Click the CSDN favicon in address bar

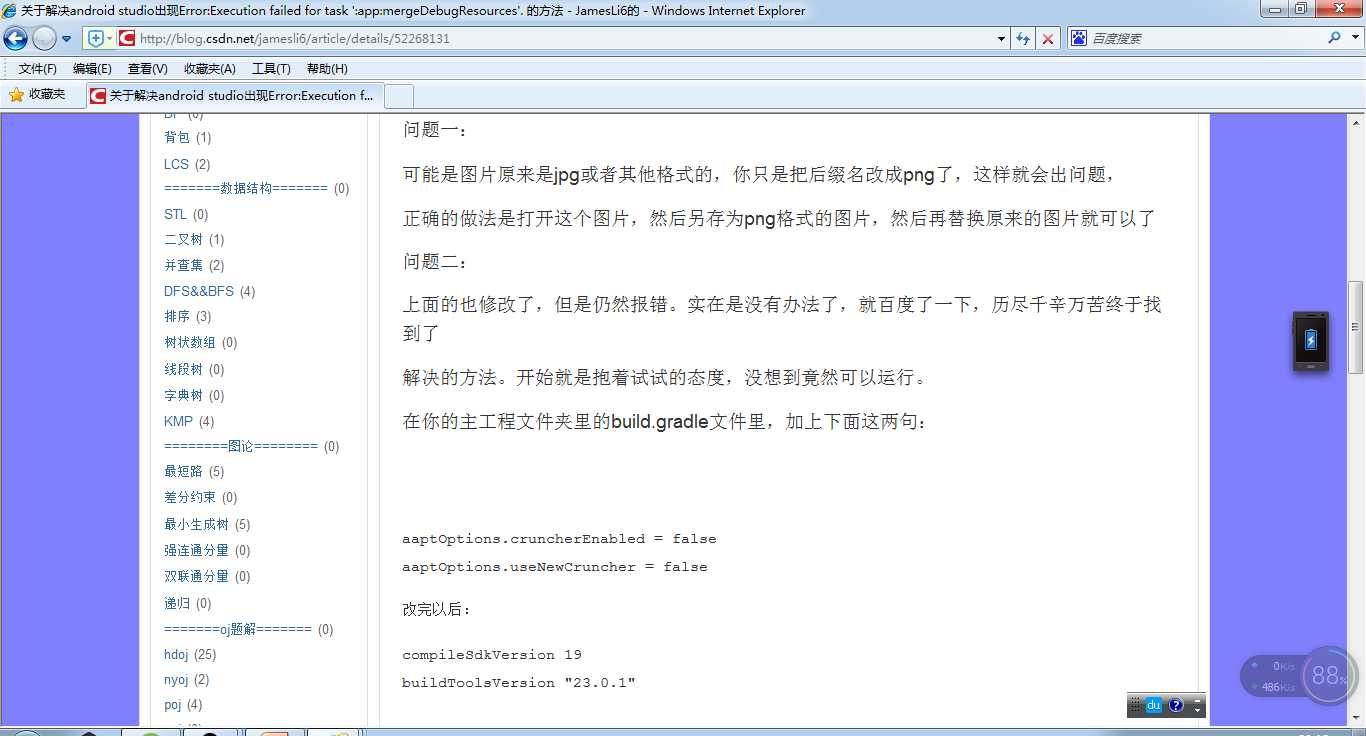pos(126,38)
